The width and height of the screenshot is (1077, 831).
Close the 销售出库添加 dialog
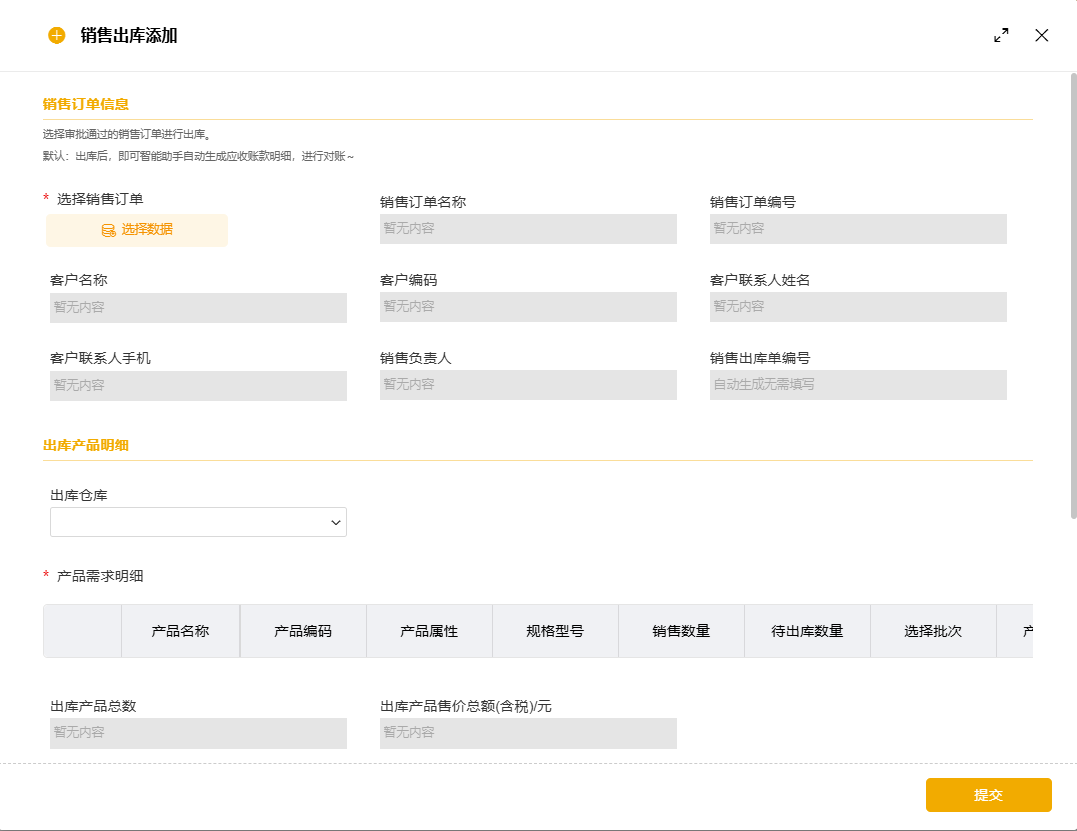click(x=1042, y=35)
